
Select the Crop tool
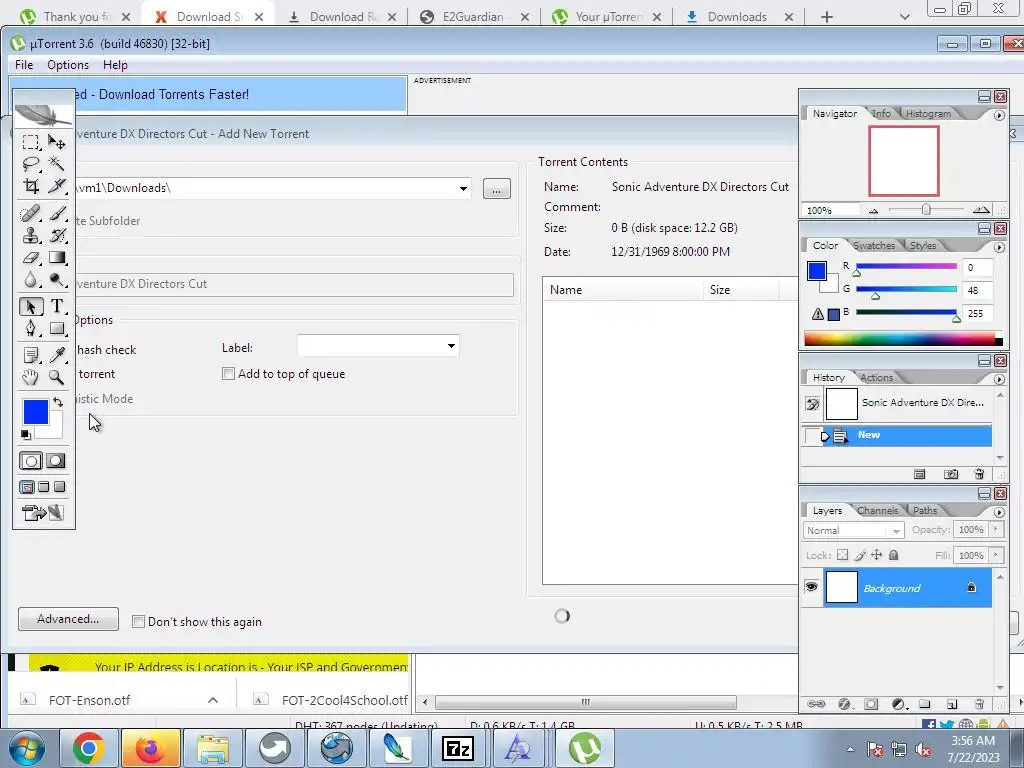tap(30, 186)
